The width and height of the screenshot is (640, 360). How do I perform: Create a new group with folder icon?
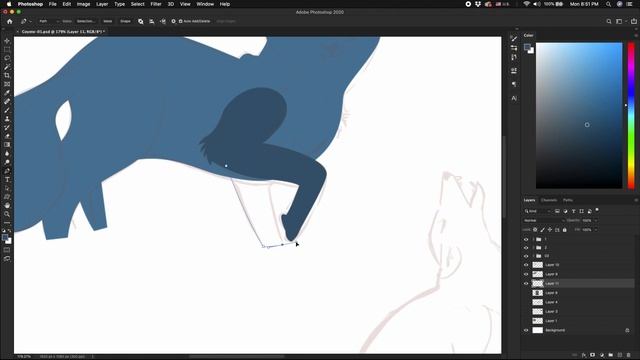[611, 355]
